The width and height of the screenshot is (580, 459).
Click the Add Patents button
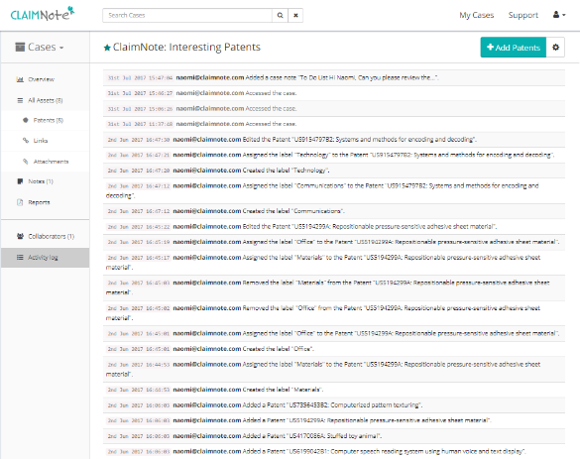coord(513,47)
